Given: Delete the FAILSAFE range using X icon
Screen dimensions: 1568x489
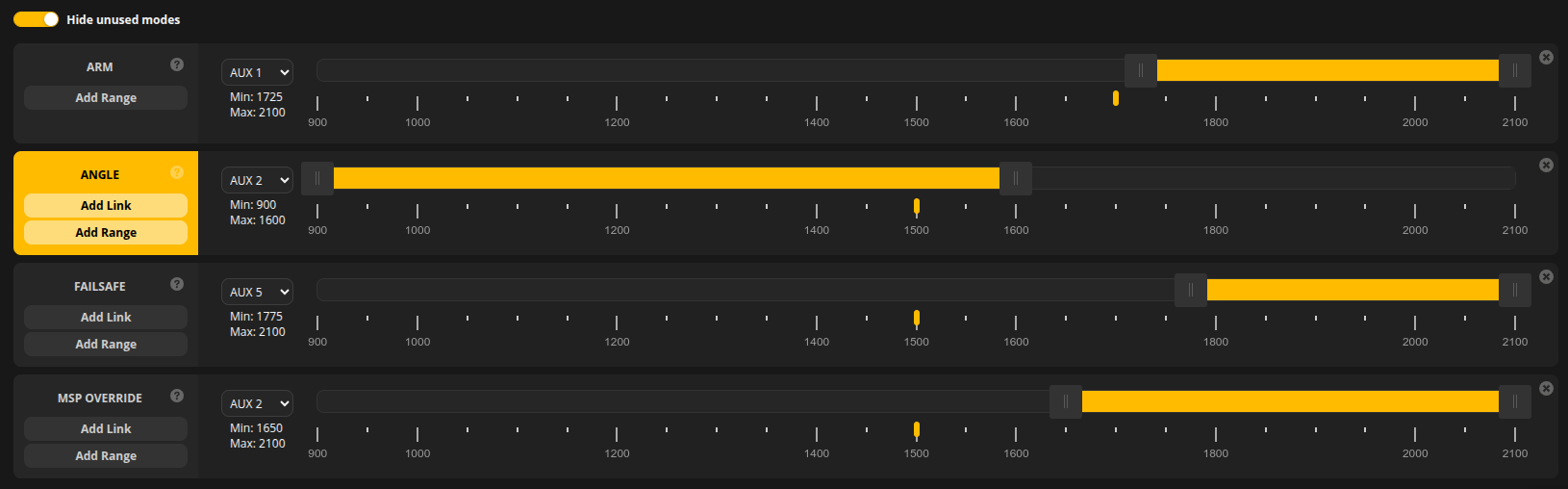Looking at the screenshot, I should coord(1546,276).
